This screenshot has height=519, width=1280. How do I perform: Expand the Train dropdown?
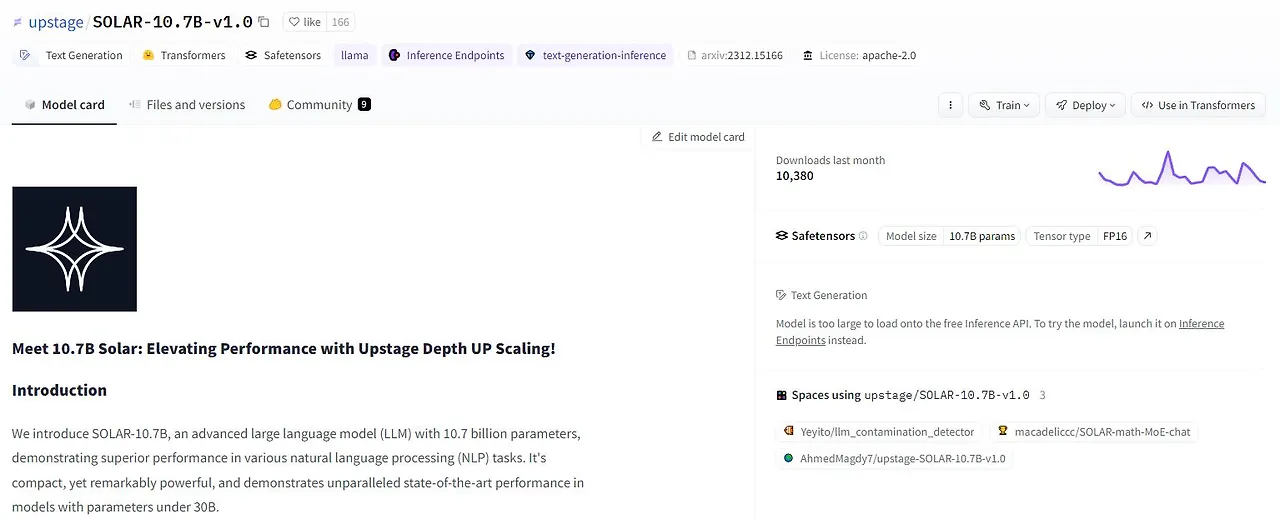(x=1005, y=105)
